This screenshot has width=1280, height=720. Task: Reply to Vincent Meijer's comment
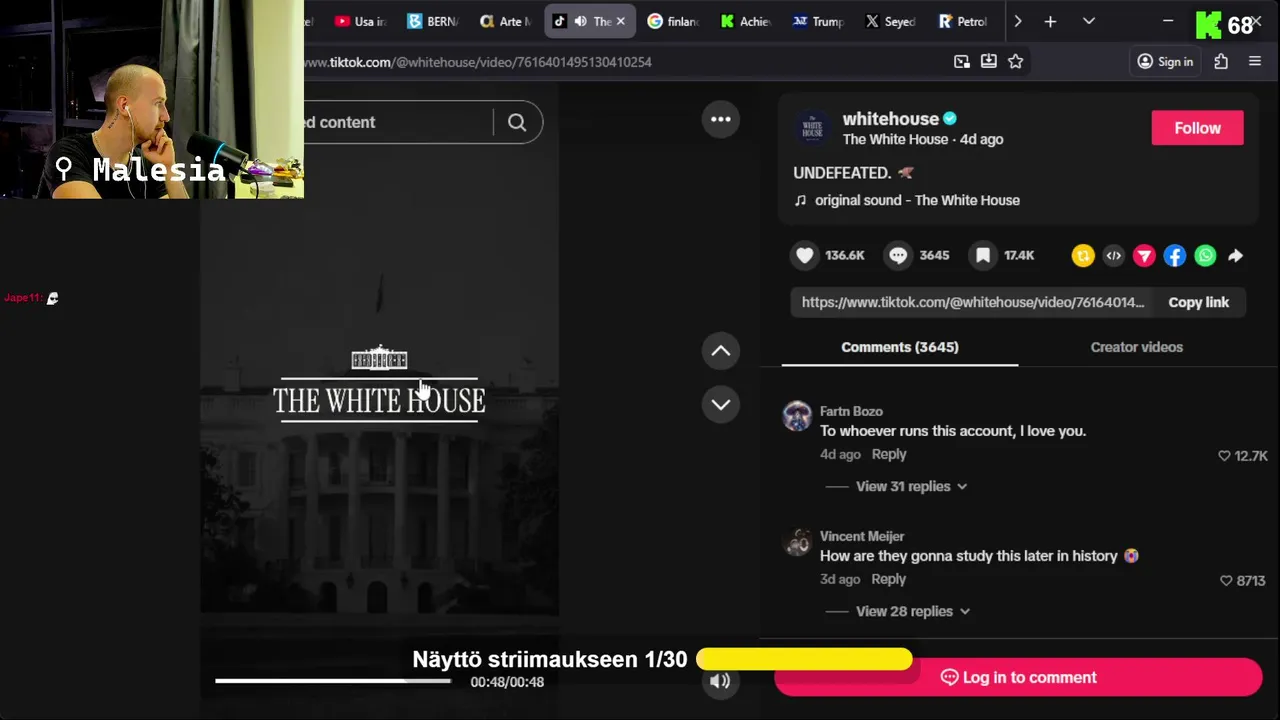click(x=888, y=579)
